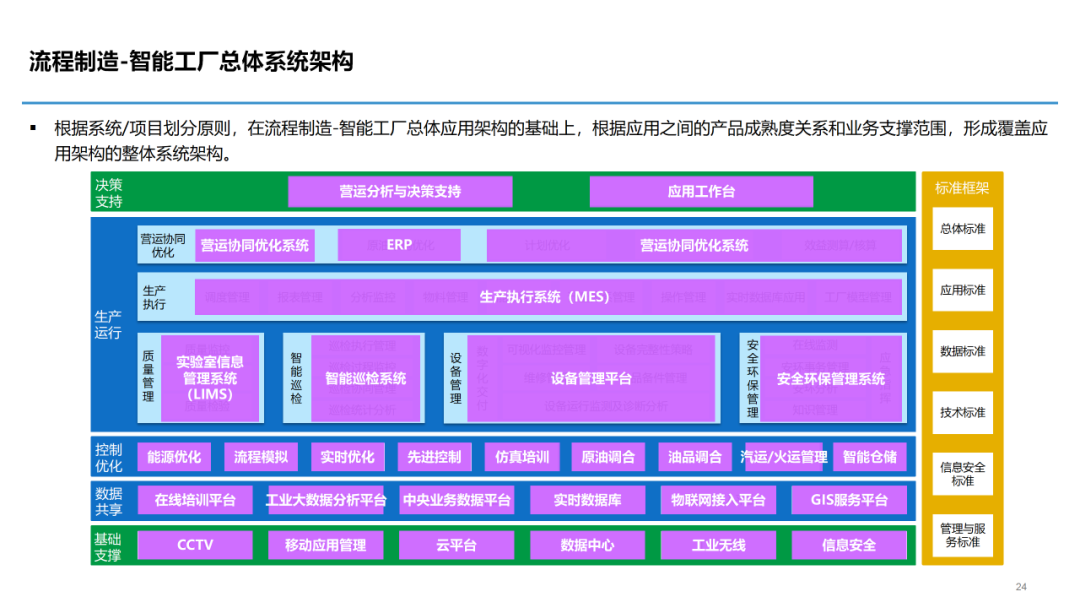The height and width of the screenshot is (608, 1080).
Task: Click the 能源优化 box
Action: click(x=174, y=457)
